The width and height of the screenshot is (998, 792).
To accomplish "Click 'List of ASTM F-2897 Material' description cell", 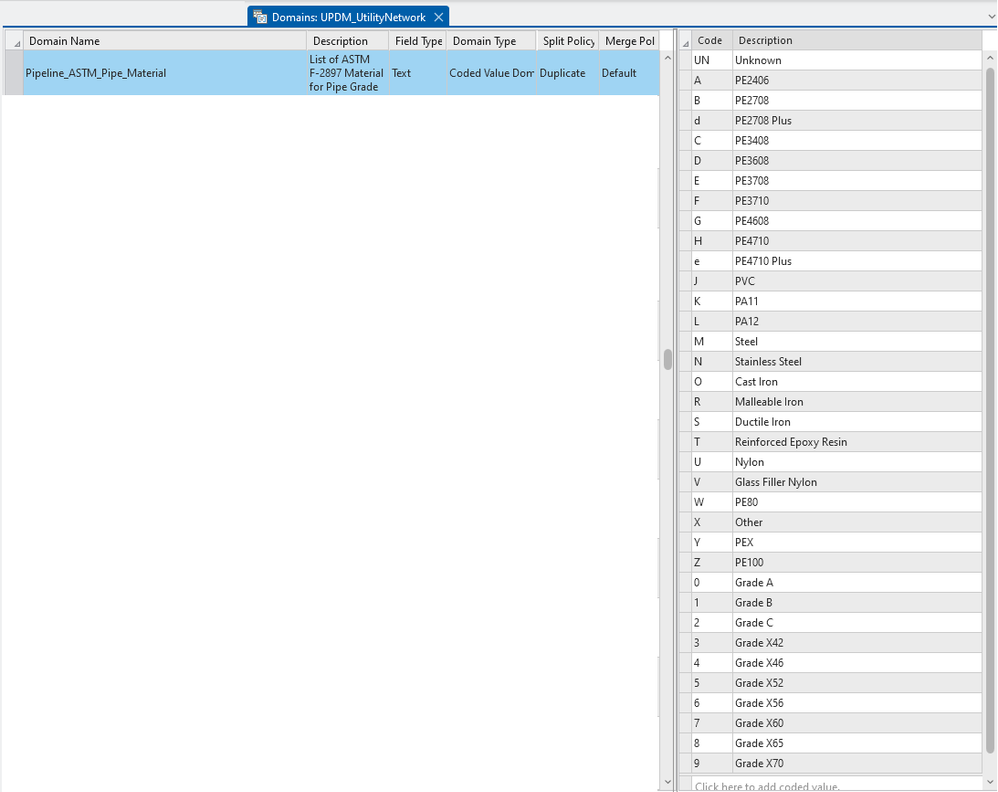I will pyautogui.click(x=348, y=73).
